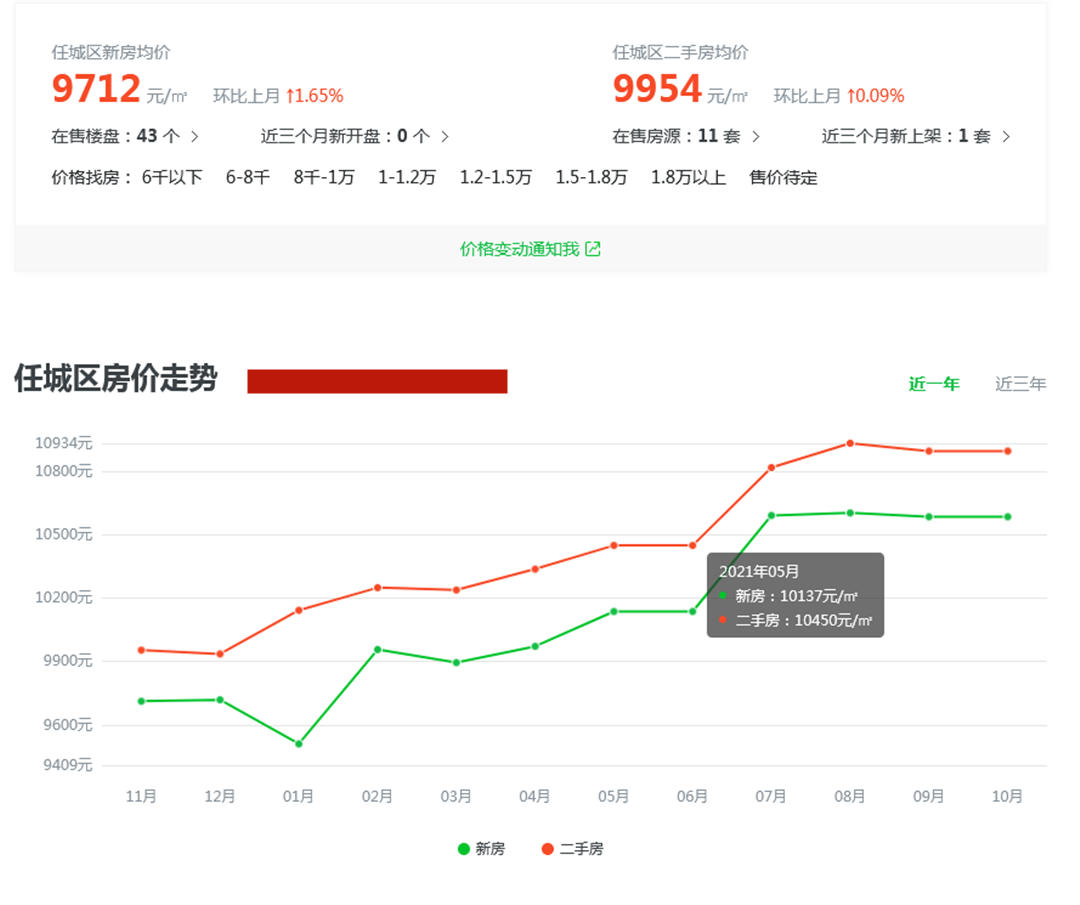This screenshot has width=1080, height=905.
Task: Click chevron next to 在售房源 11 套
Action: click(x=756, y=136)
